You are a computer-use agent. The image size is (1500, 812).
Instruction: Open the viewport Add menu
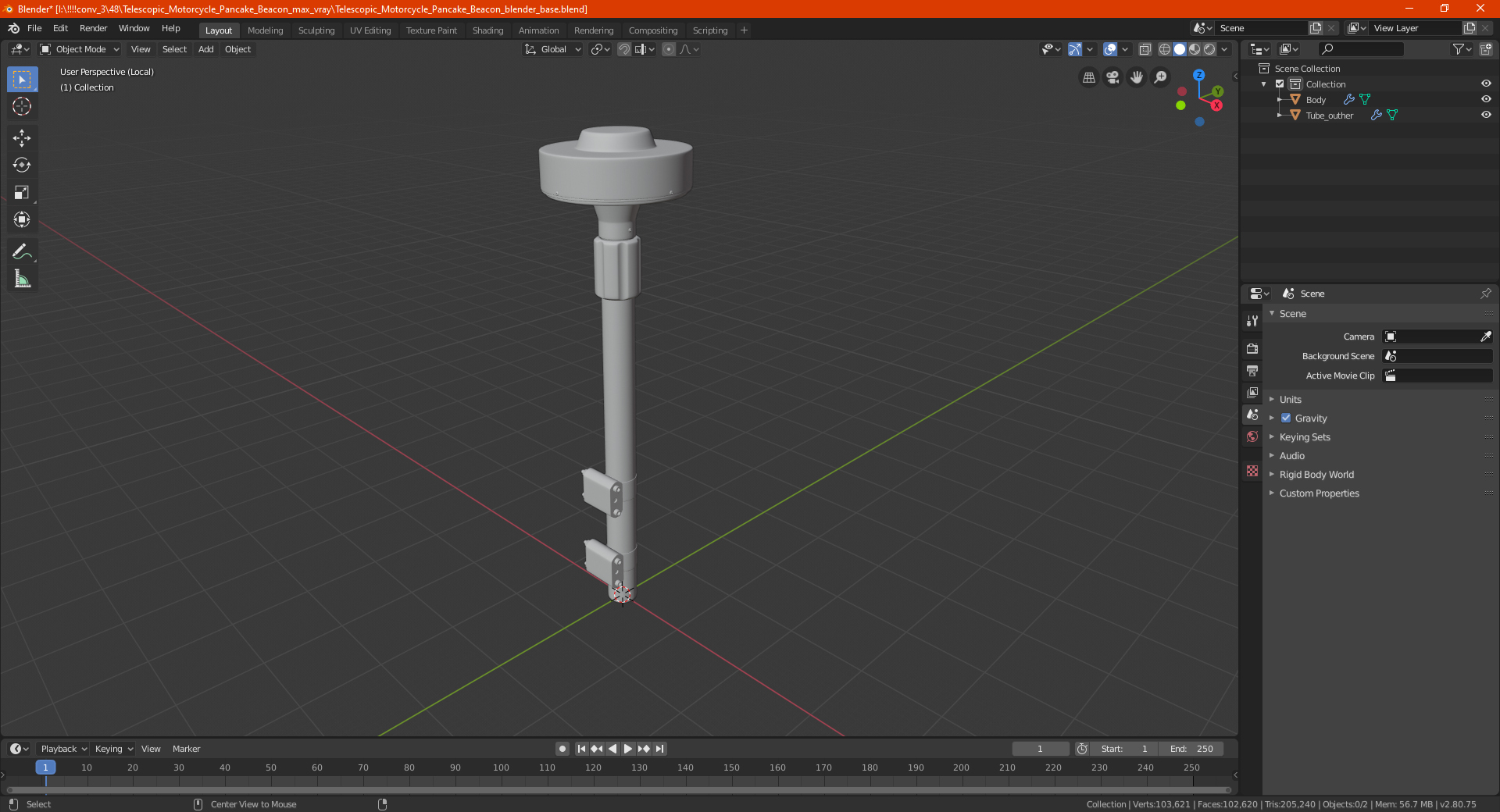[205, 49]
